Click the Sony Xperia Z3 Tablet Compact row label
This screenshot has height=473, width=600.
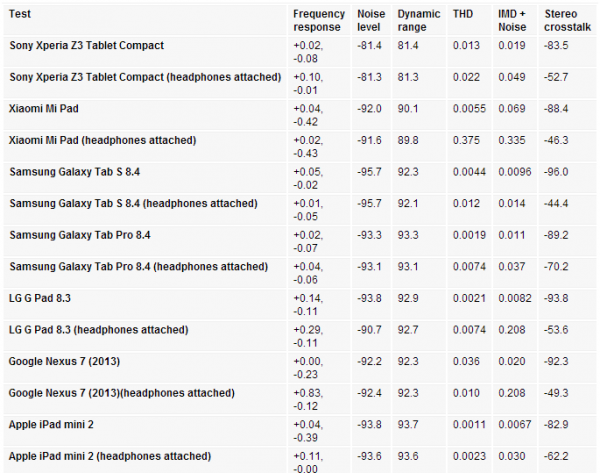(x=86, y=46)
